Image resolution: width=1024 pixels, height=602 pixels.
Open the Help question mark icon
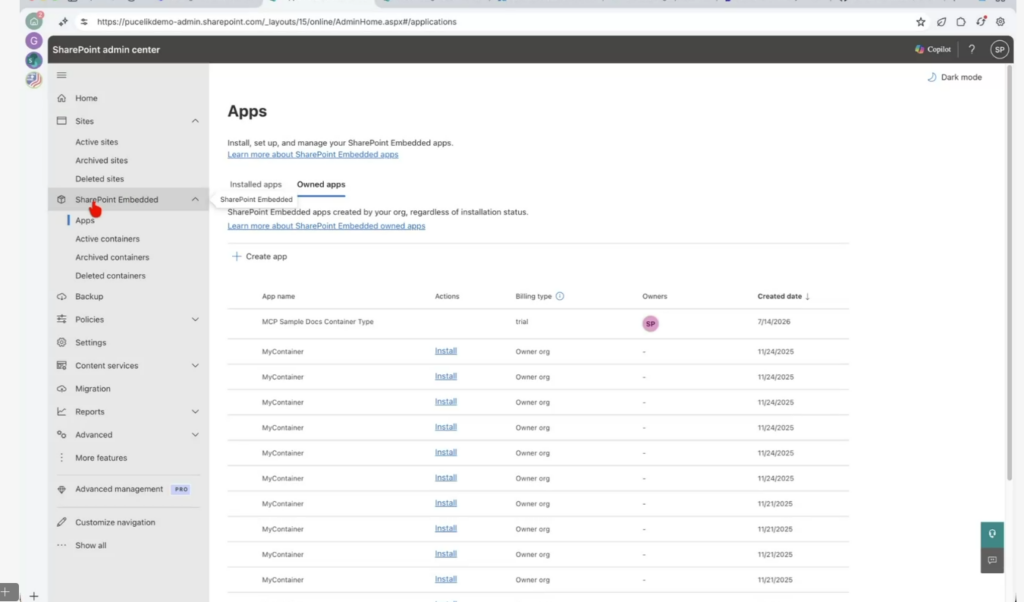click(972, 49)
